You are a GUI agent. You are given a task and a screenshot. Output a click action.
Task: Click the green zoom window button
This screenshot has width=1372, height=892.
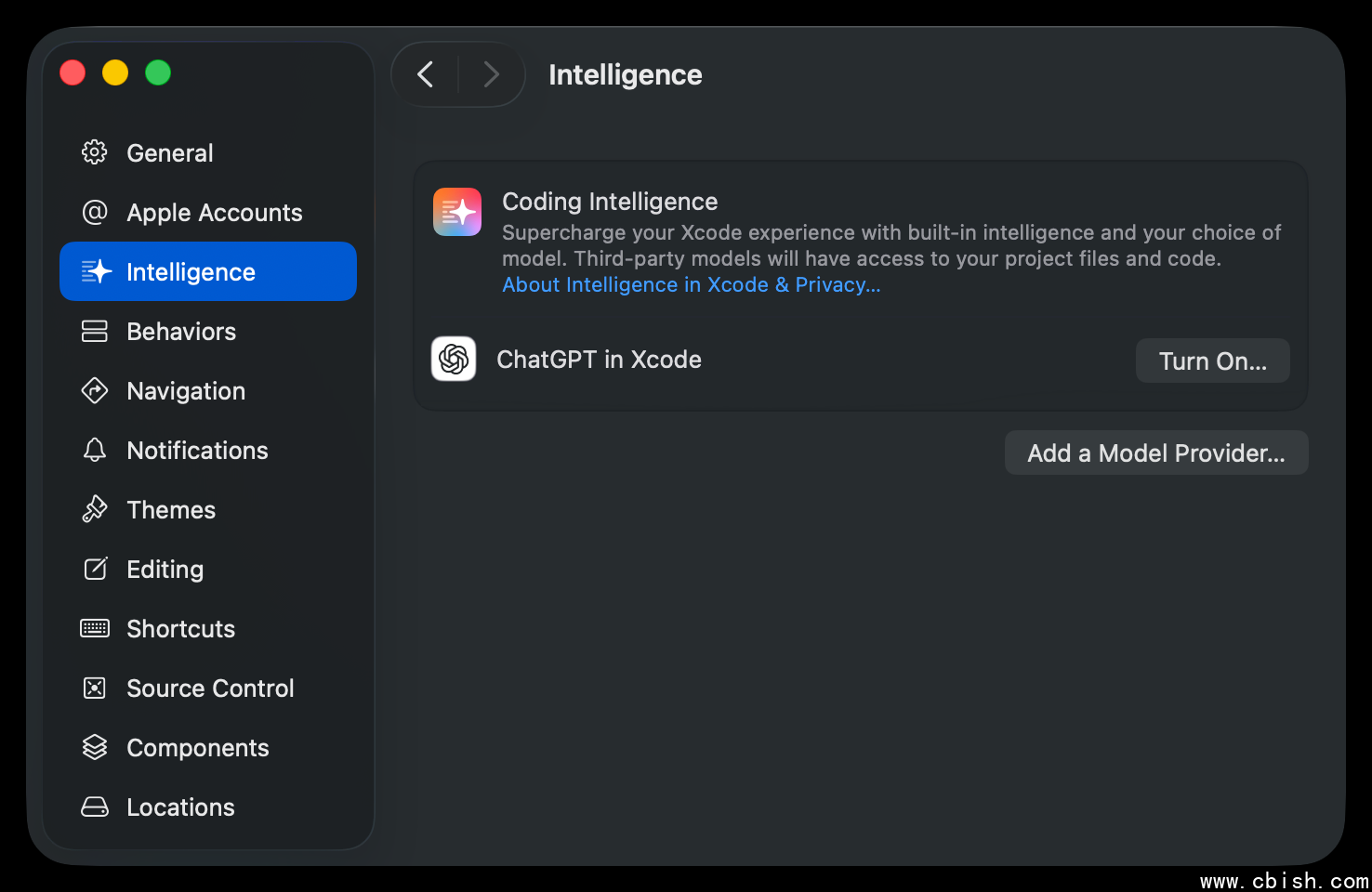click(x=158, y=72)
